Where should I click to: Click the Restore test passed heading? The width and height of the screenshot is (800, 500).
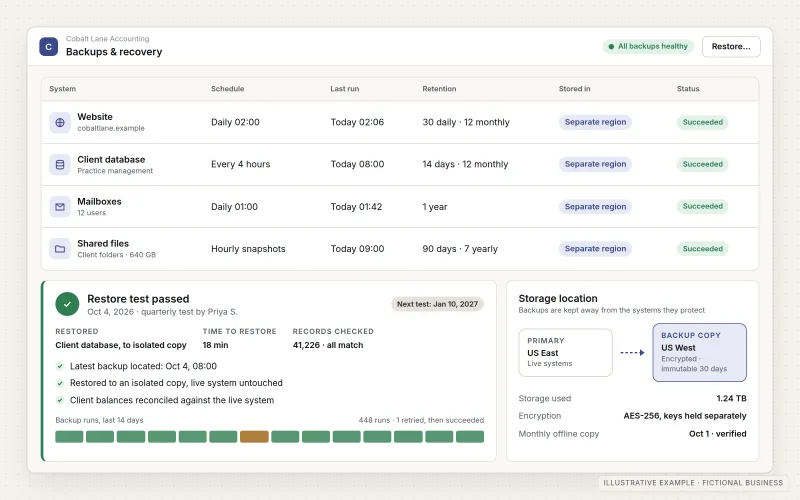(138, 299)
